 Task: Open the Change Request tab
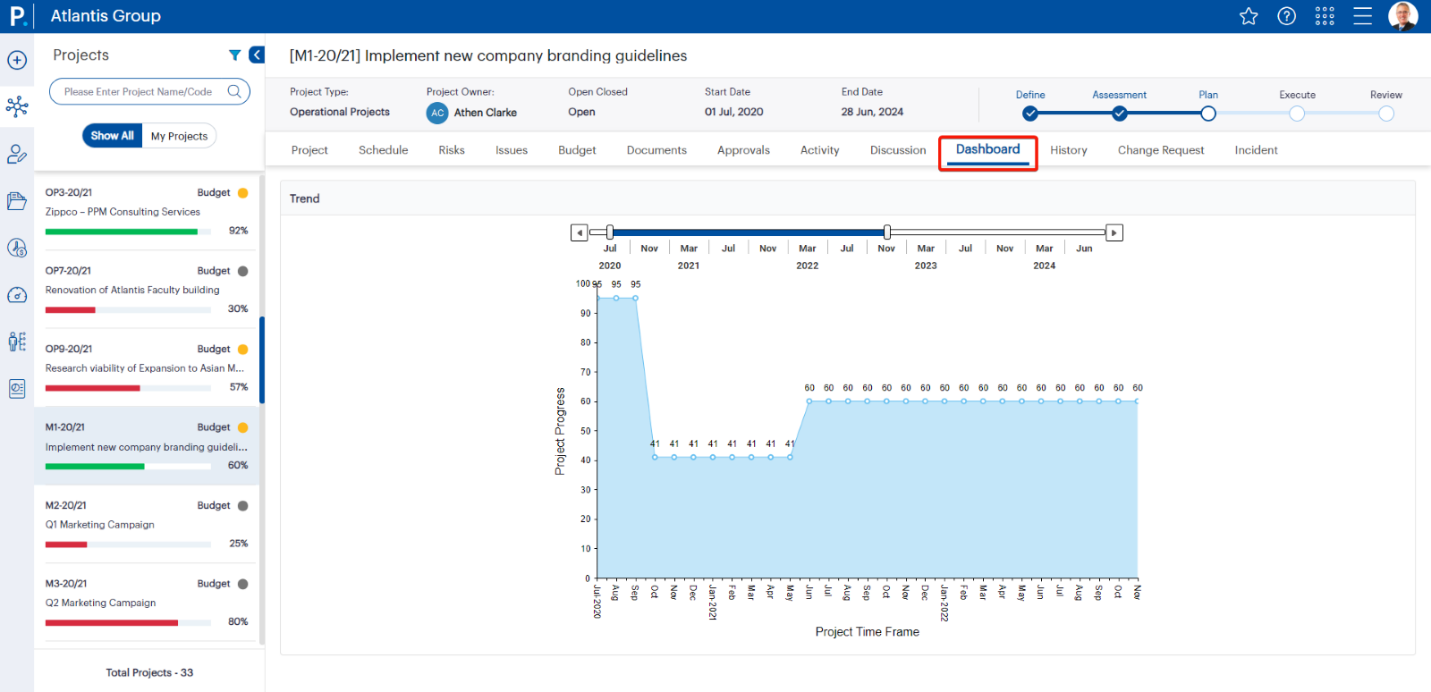[1161, 150]
